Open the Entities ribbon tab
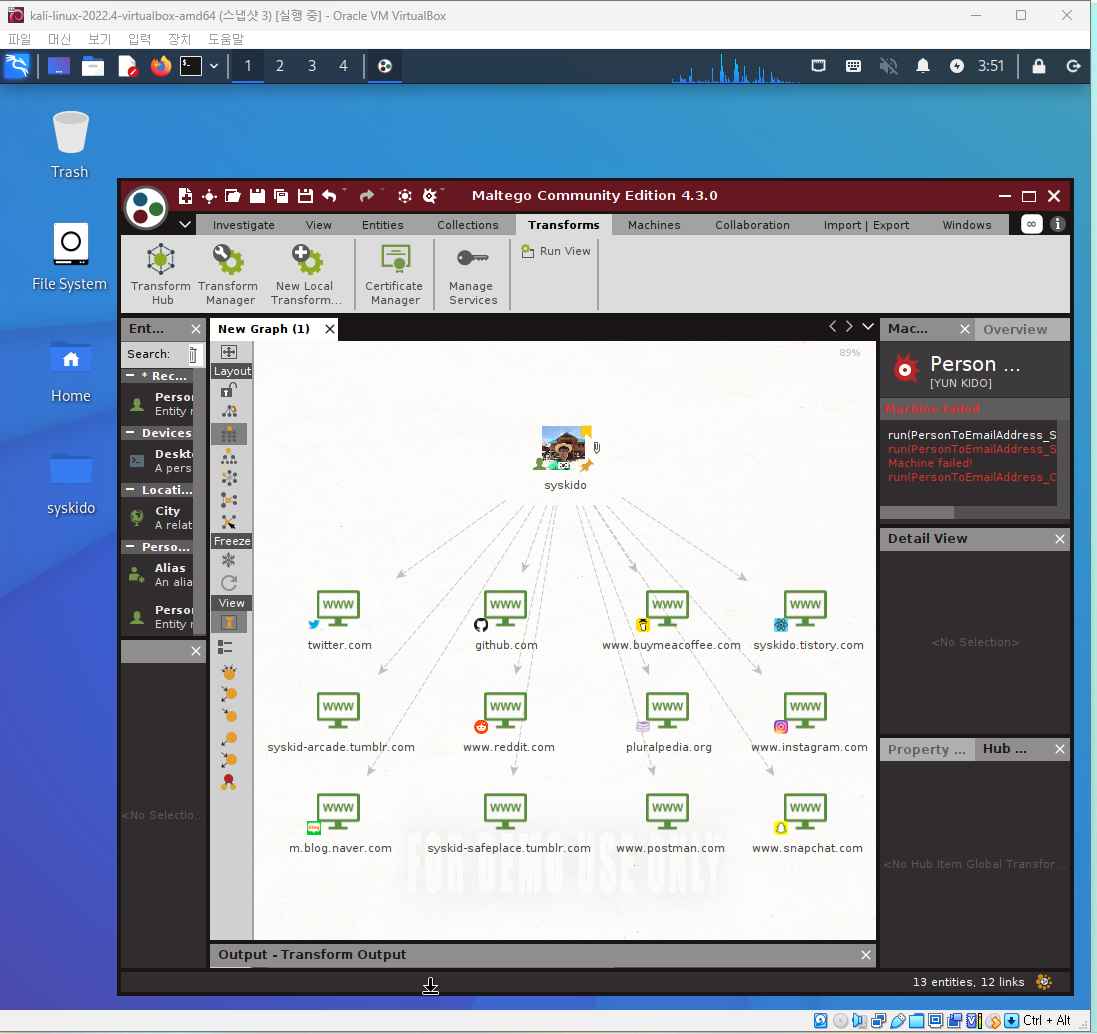The width and height of the screenshot is (1097, 1034). coord(383,225)
